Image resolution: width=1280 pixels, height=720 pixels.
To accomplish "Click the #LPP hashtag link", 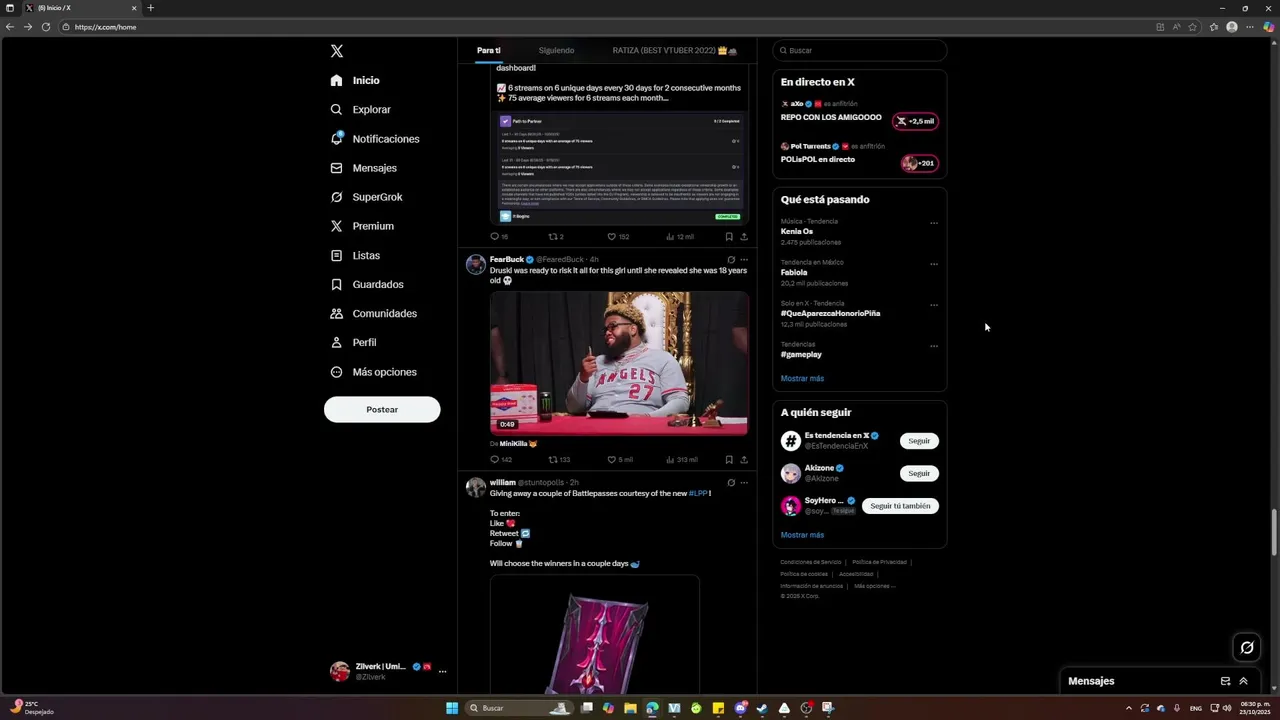I will pyautogui.click(x=698, y=493).
